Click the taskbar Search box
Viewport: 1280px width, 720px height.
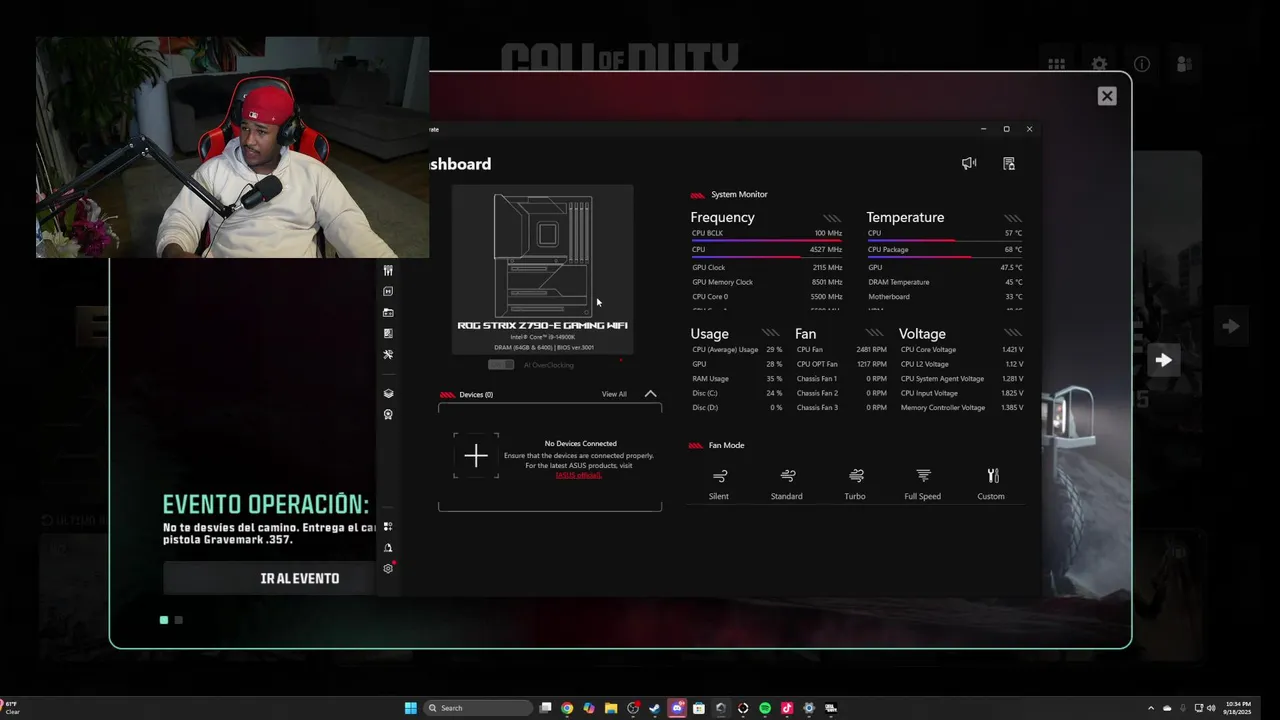tap(477, 708)
